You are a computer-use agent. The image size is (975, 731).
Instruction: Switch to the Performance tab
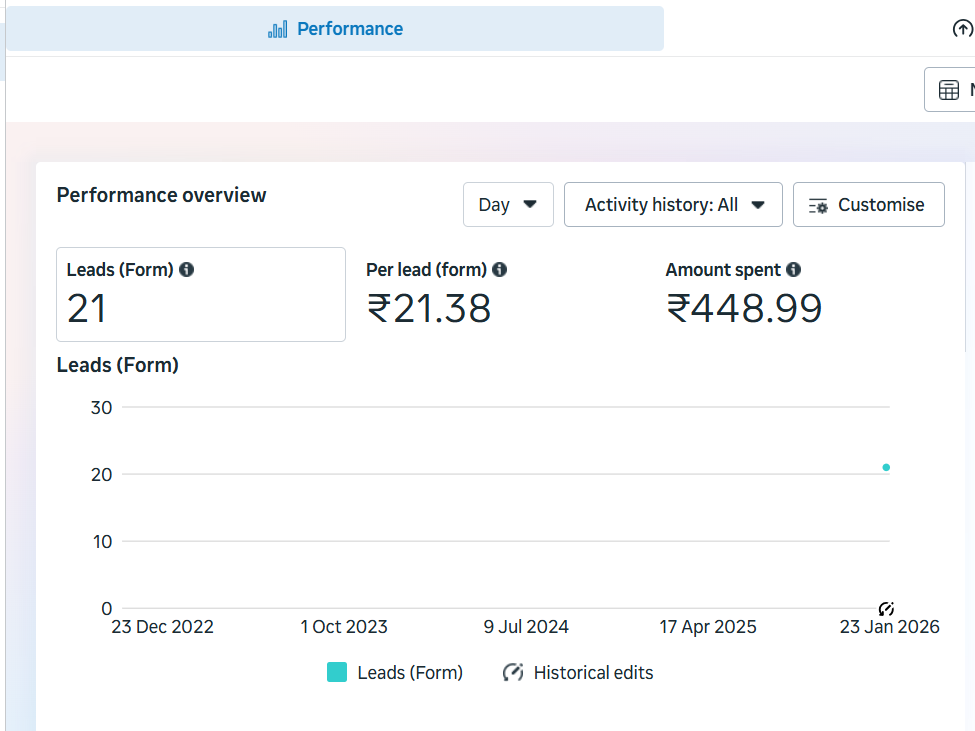[335, 29]
